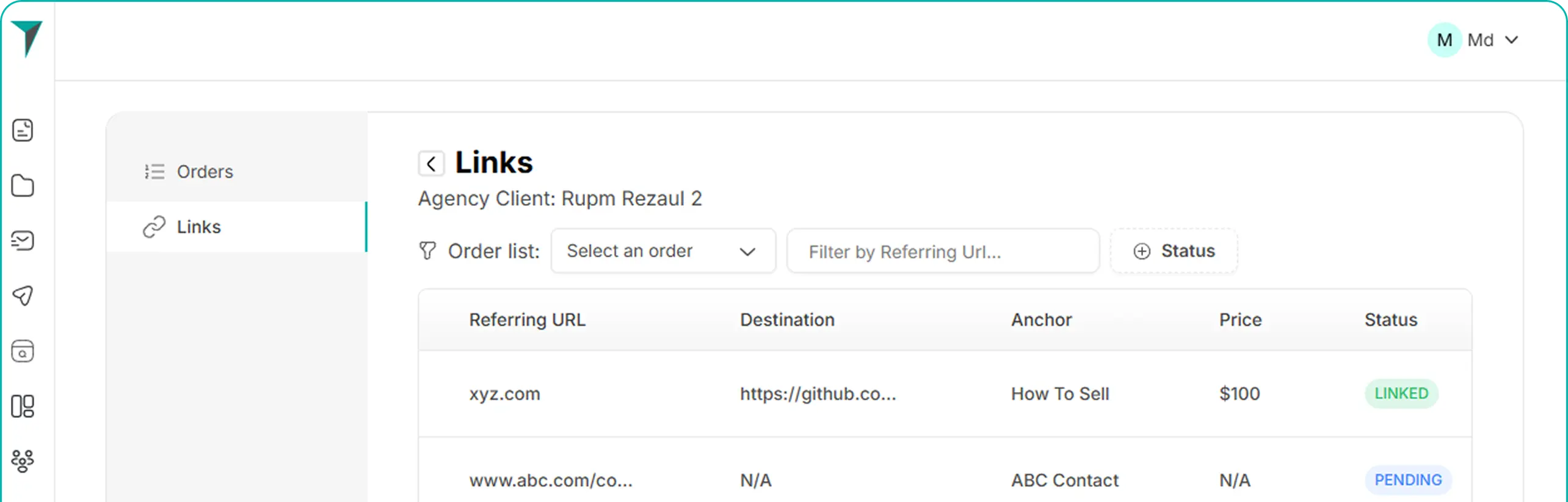Open the Md account dropdown
1568x502 pixels.
coord(1492,40)
